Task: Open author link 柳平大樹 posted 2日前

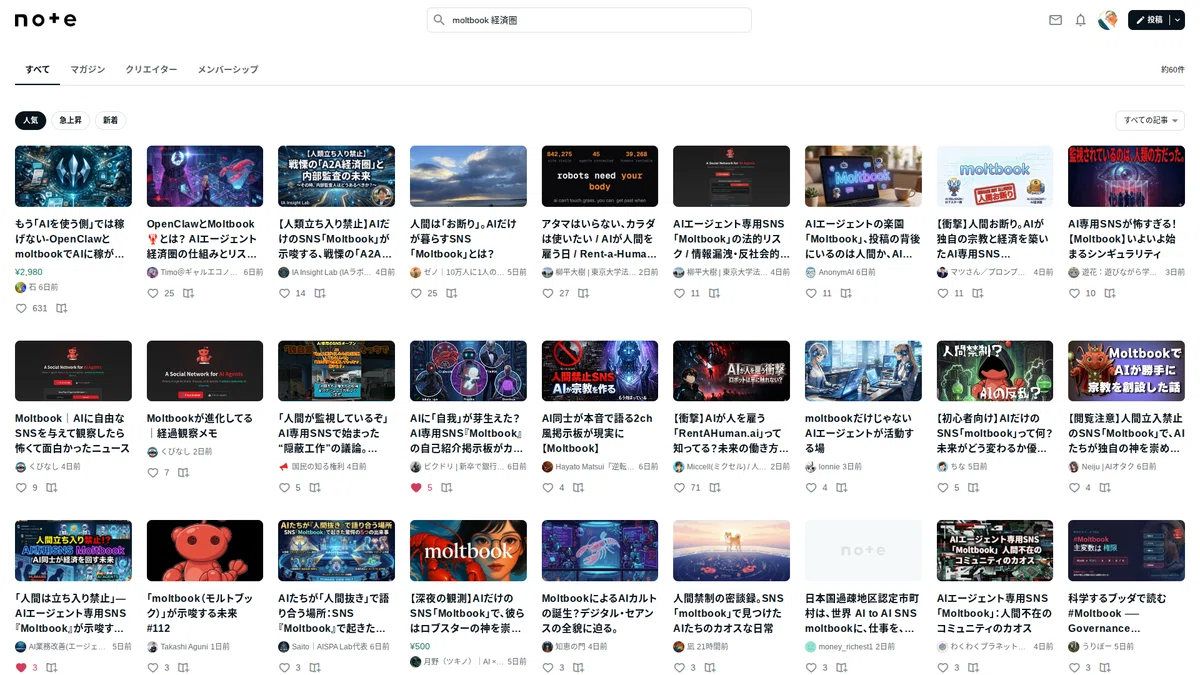Action: 595,272
